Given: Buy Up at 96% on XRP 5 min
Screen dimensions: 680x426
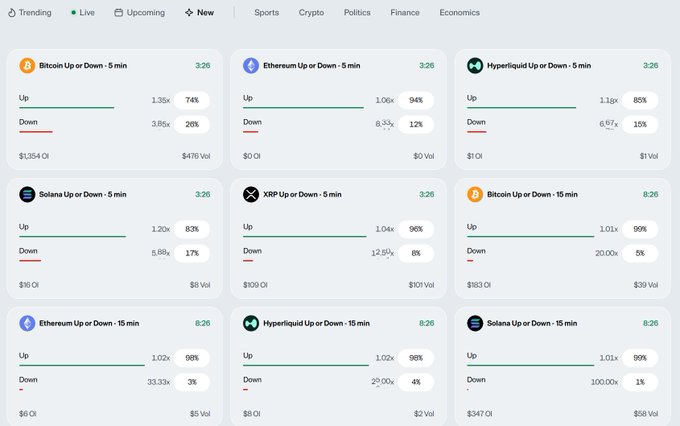Looking at the screenshot, I should (x=416, y=229).
